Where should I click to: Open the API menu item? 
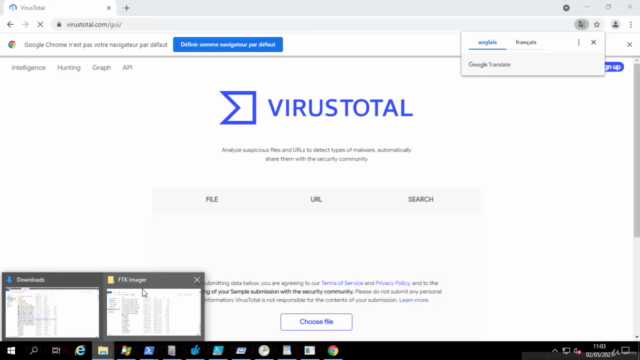[x=127, y=68]
